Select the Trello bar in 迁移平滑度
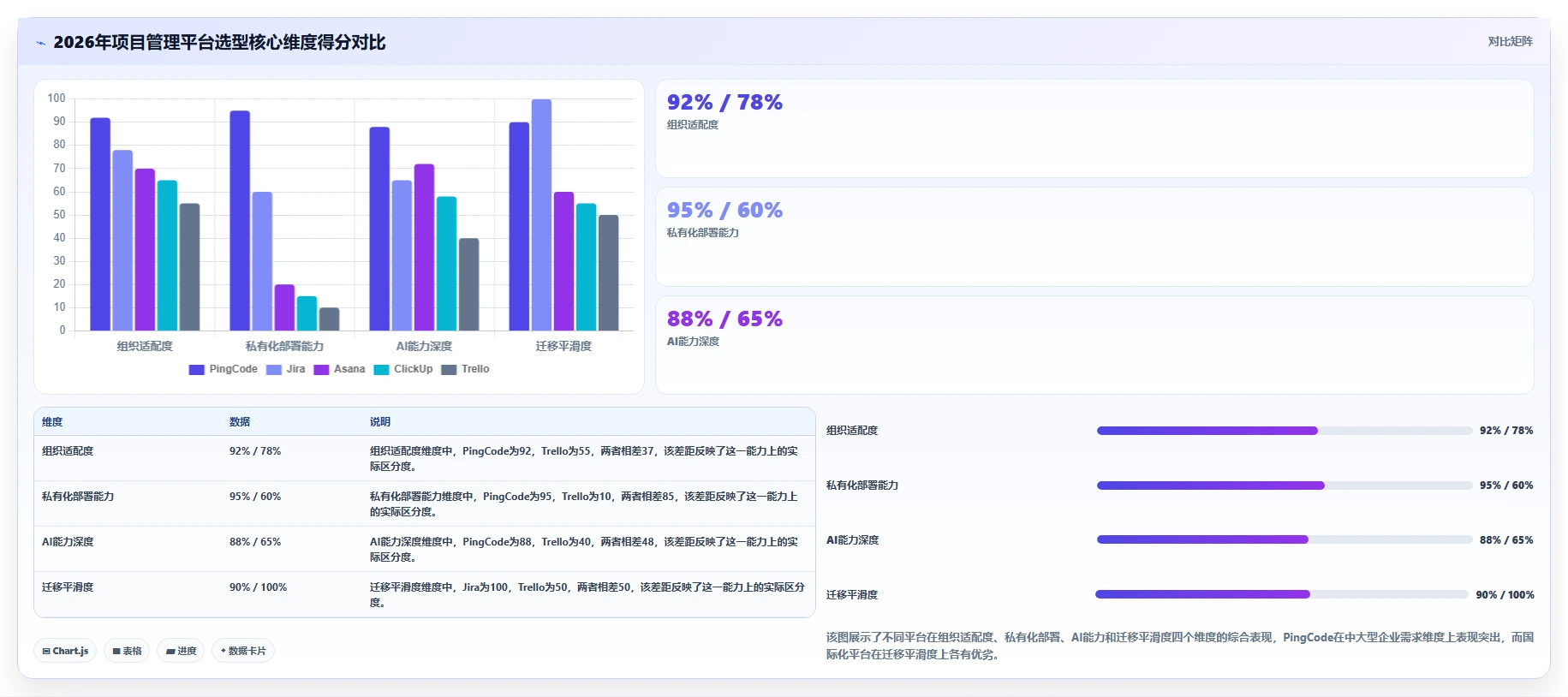Screen dimensions: 1568x697 click(x=608, y=273)
